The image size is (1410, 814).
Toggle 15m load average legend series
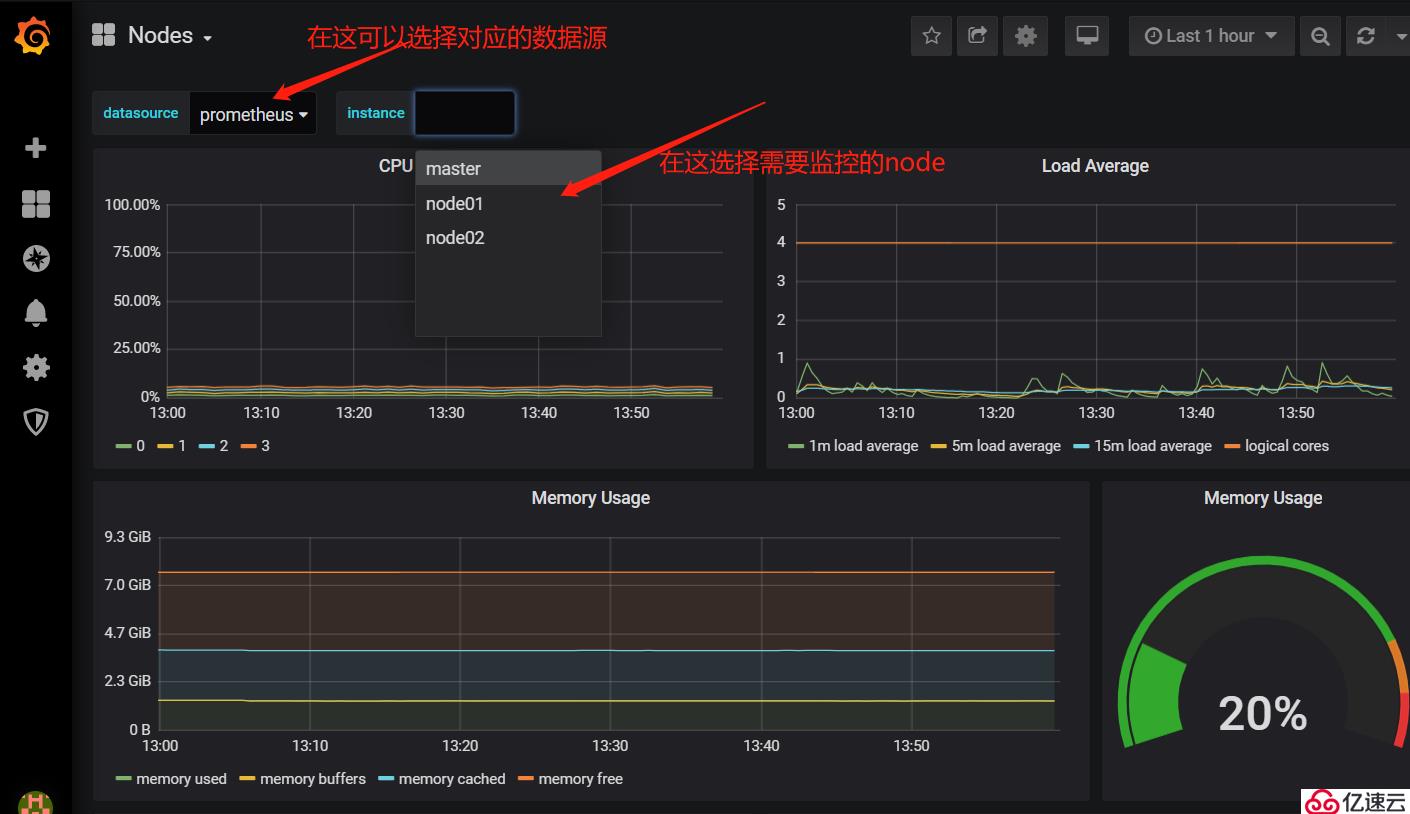(1143, 446)
